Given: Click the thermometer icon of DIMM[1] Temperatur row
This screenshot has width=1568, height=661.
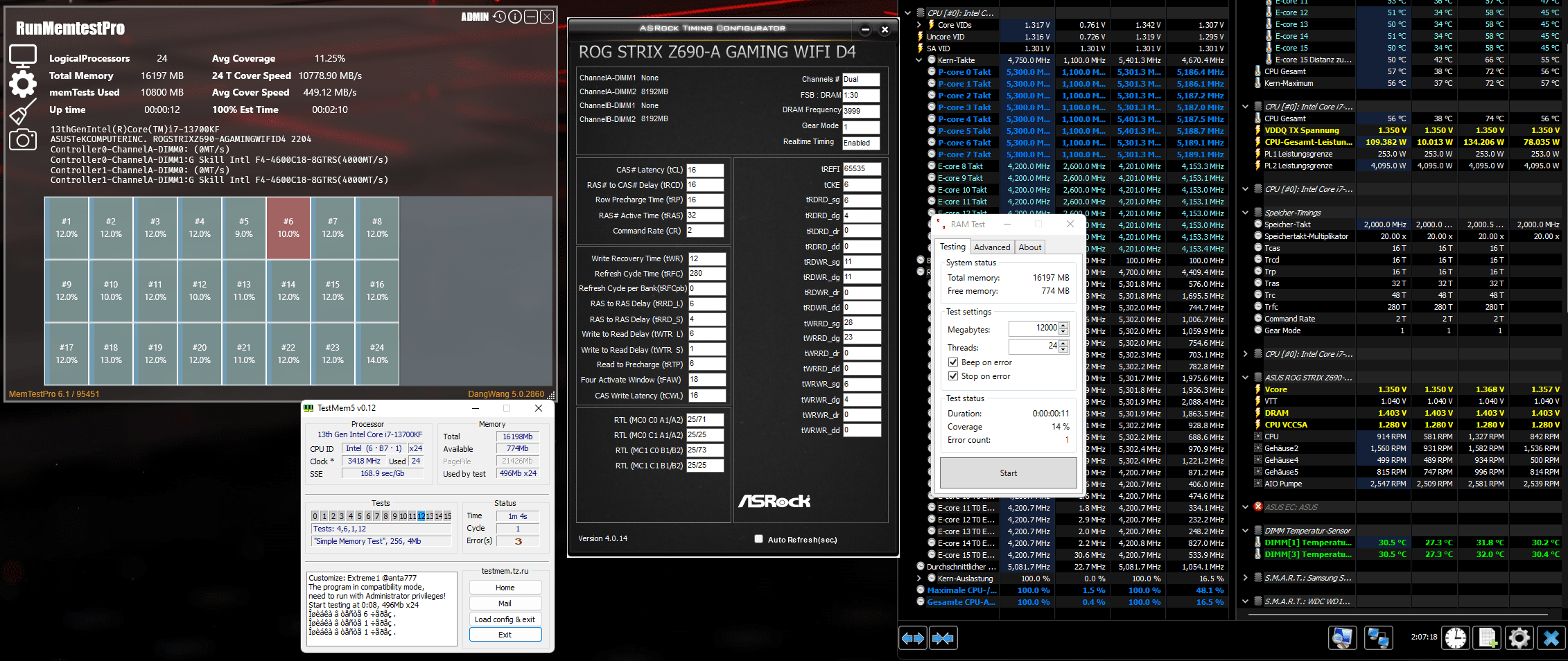Looking at the screenshot, I should pyautogui.click(x=1258, y=543).
